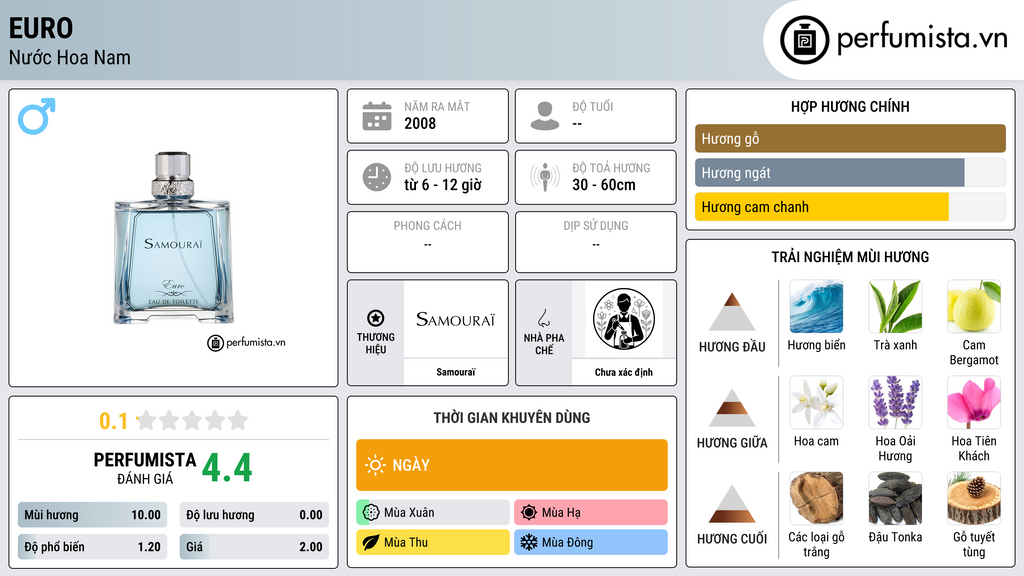Click the Dịp sử dụng card

click(596, 242)
